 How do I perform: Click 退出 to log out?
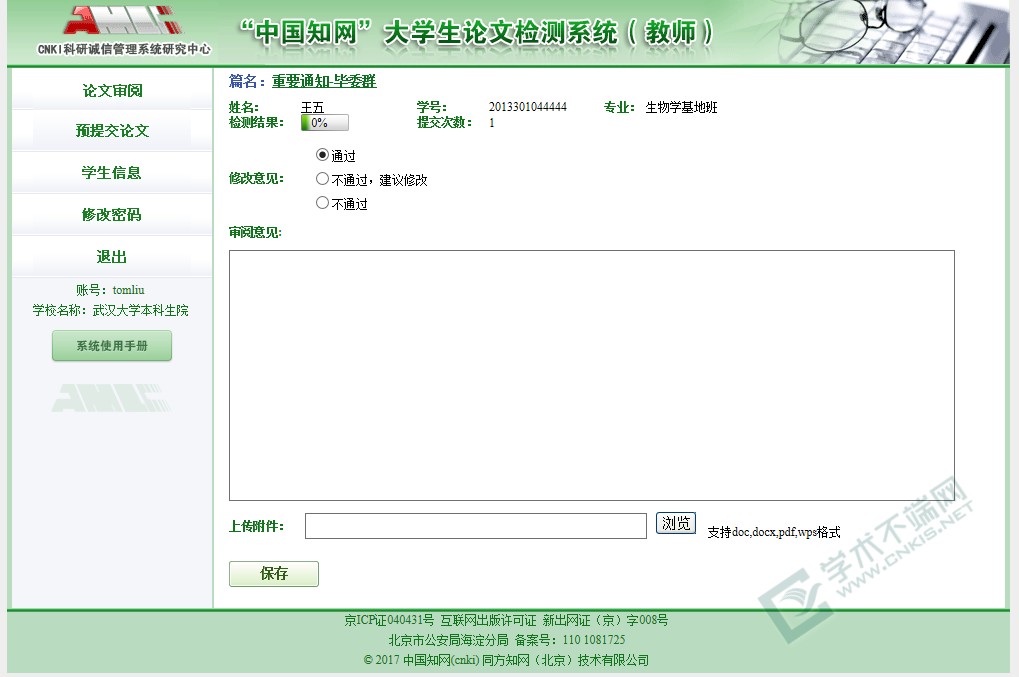click(x=112, y=257)
